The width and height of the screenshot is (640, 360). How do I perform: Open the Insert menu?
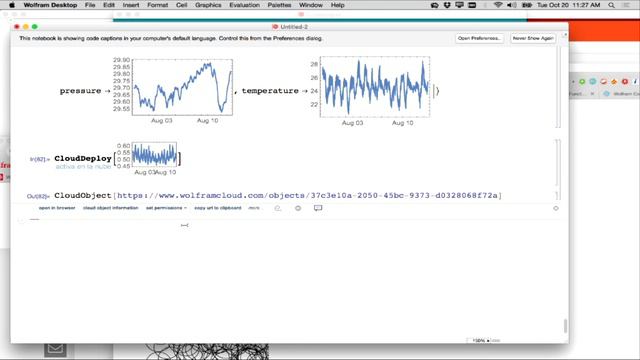coord(131,5)
